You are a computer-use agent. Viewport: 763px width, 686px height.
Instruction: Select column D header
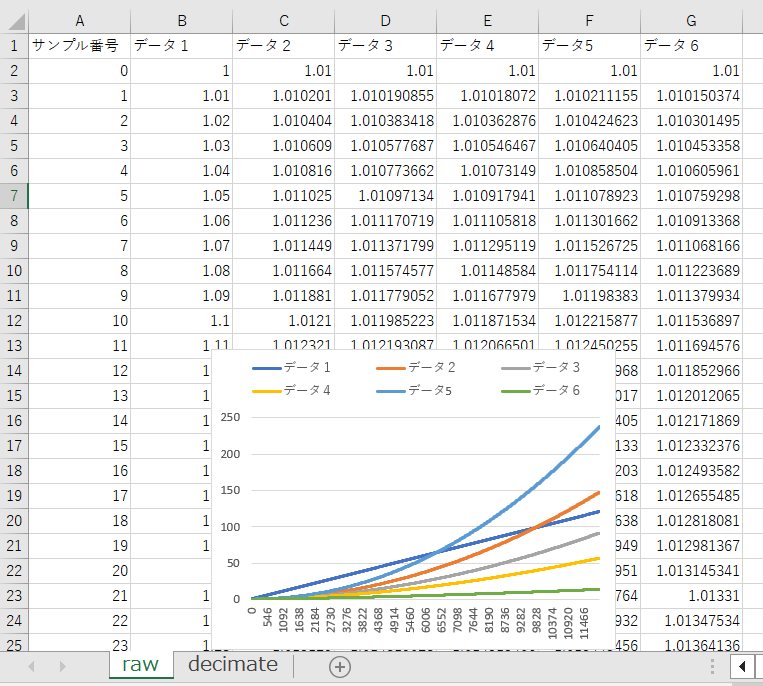pyautogui.click(x=385, y=21)
